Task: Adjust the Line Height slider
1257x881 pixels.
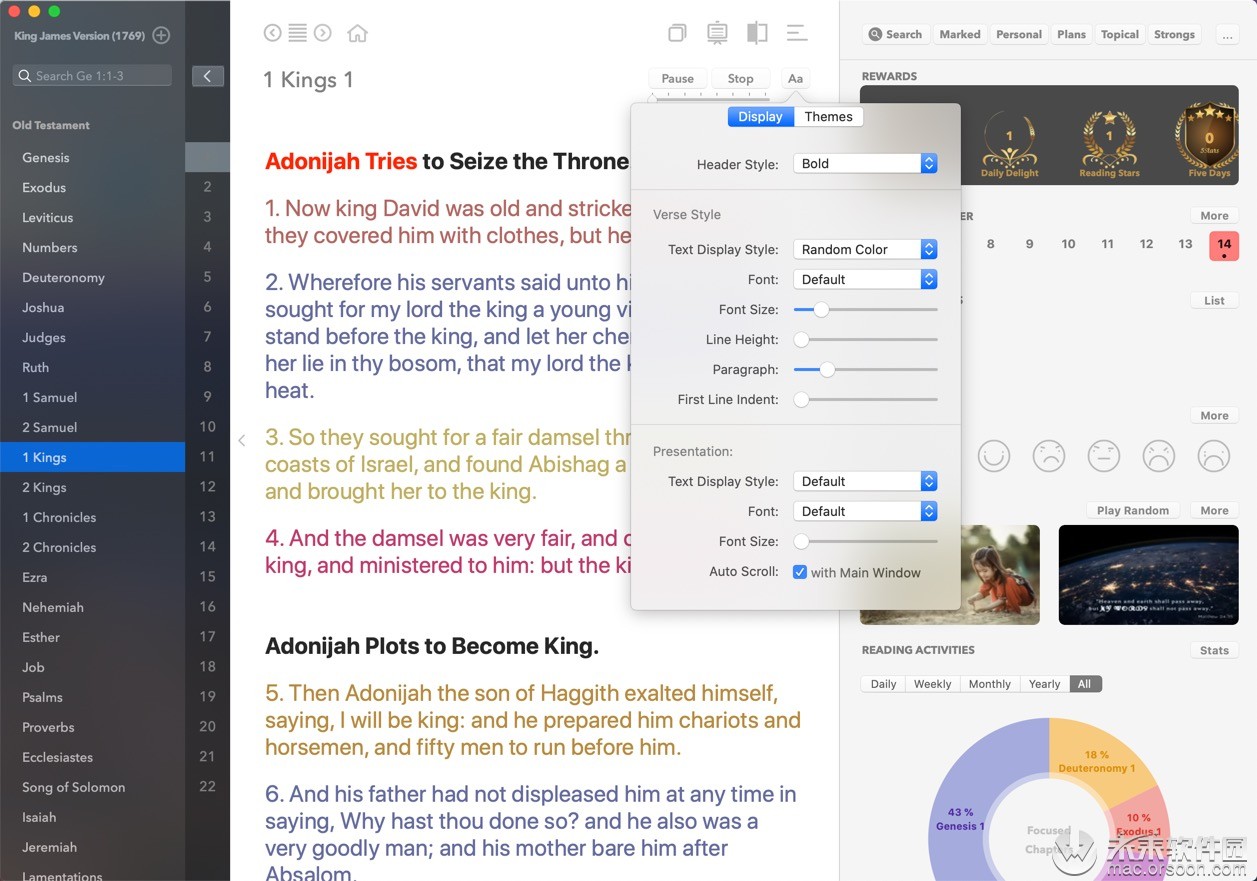Action: click(x=866, y=340)
